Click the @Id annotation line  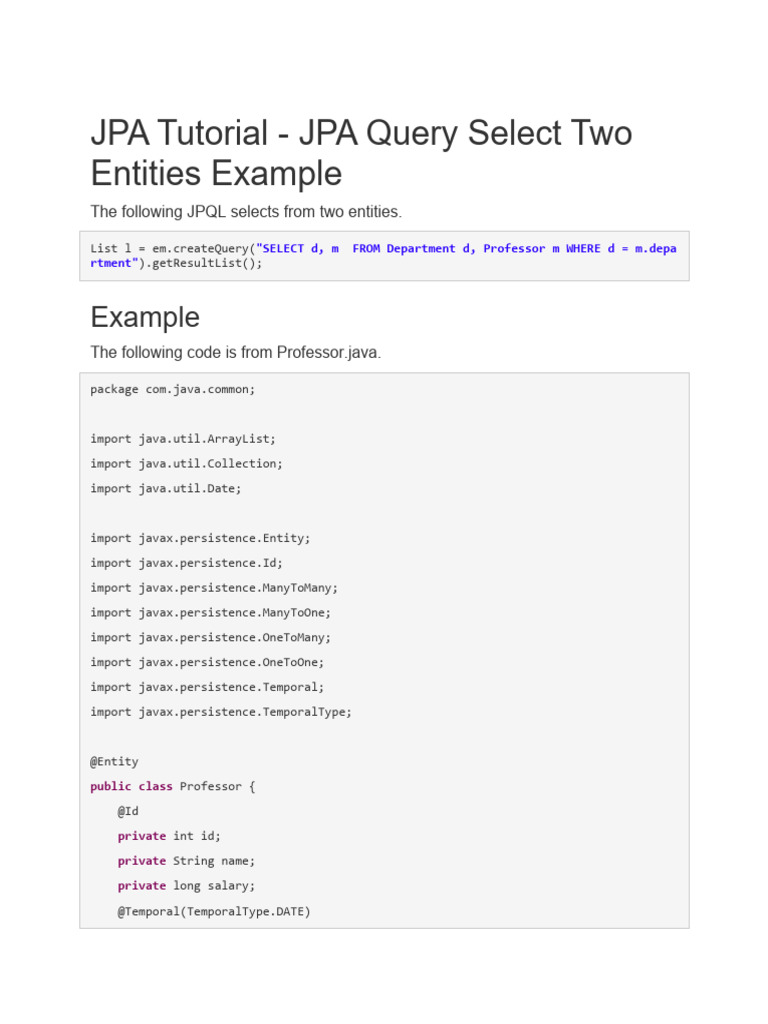click(x=128, y=811)
